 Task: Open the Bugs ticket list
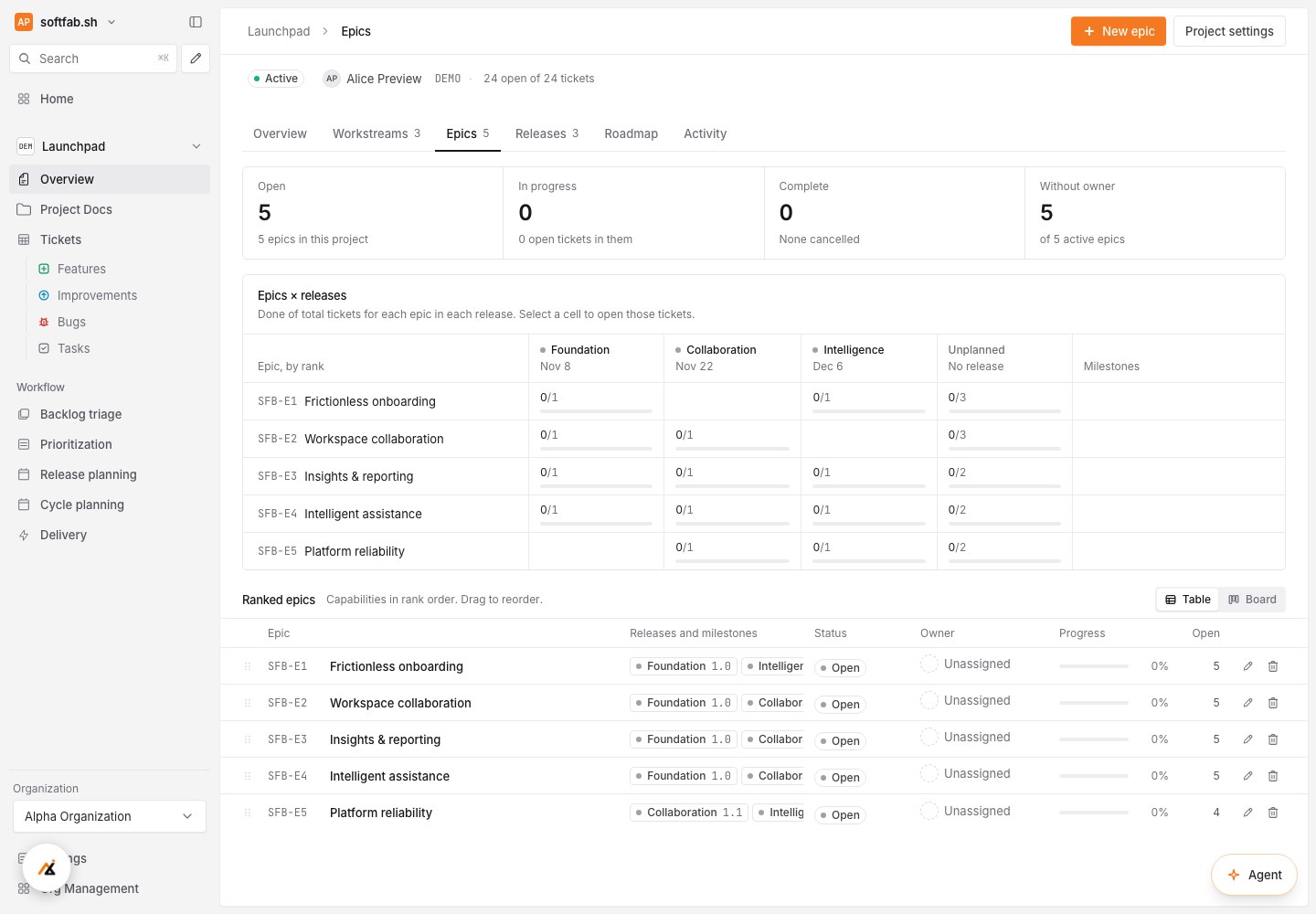pyautogui.click(x=71, y=322)
